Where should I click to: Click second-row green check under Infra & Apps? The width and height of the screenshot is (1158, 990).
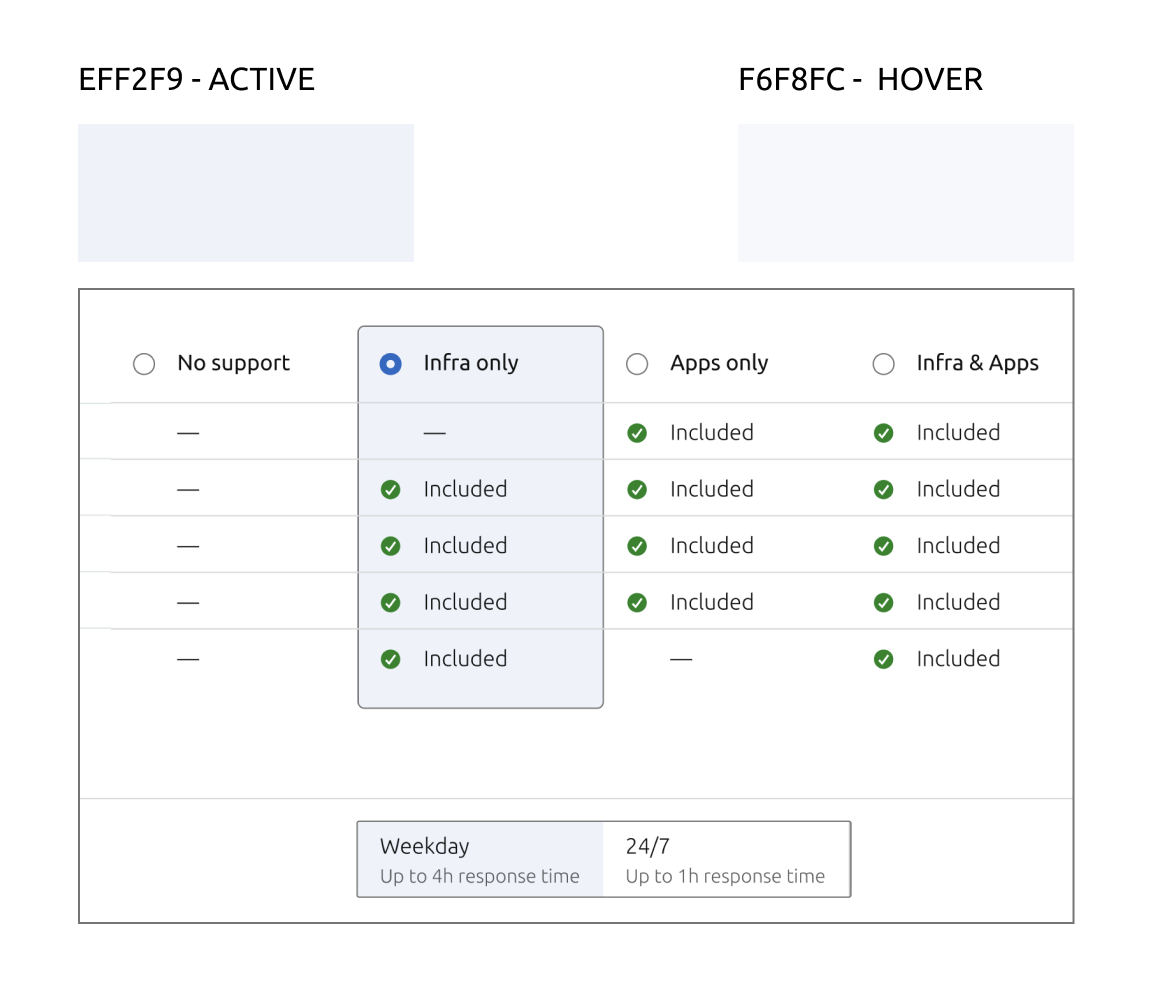pyautogui.click(x=884, y=489)
